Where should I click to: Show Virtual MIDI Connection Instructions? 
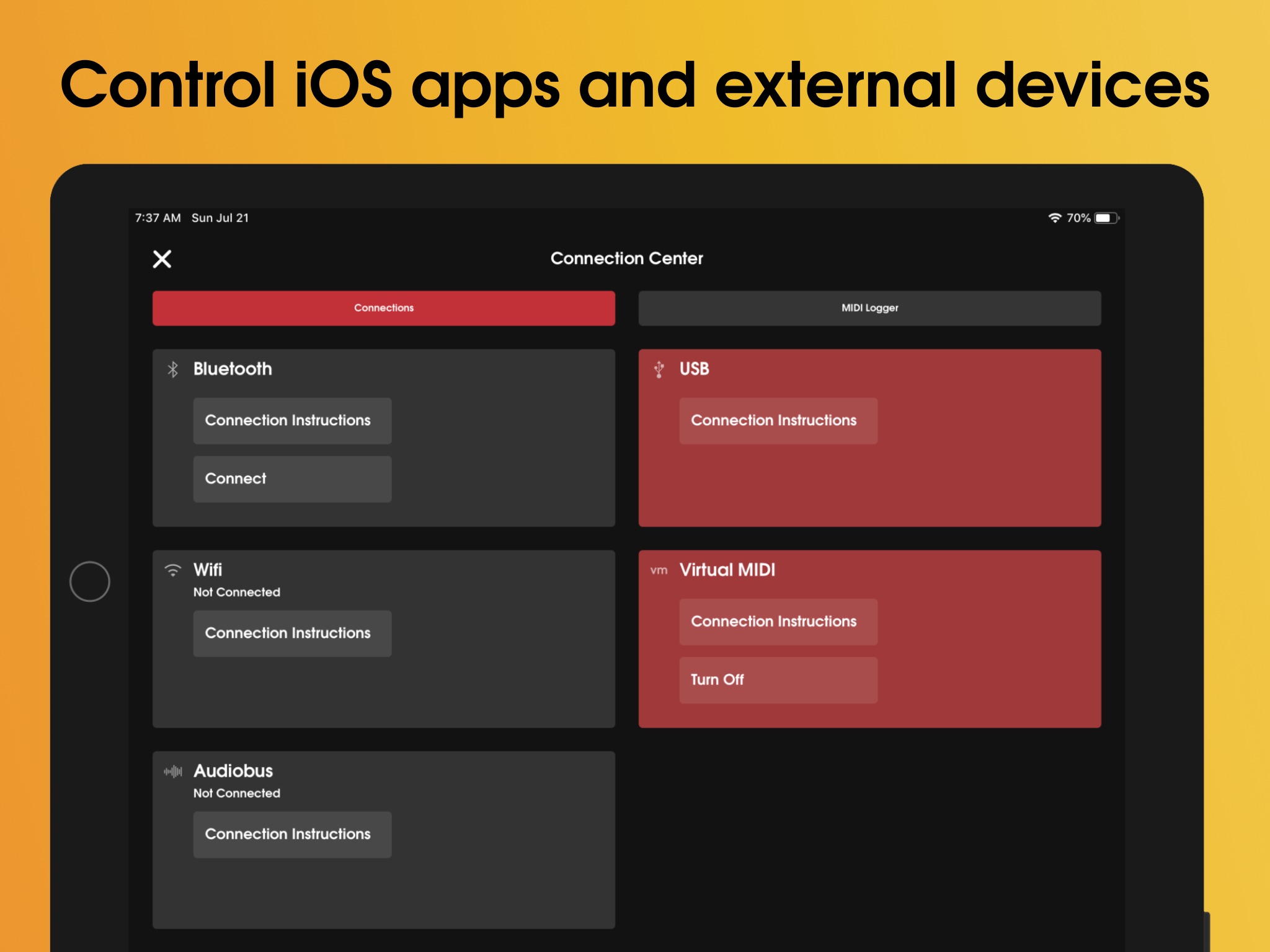click(778, 622)
